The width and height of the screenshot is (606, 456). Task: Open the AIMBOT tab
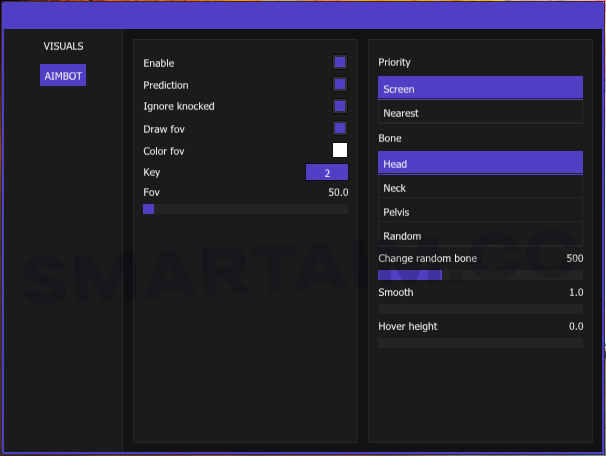[63, 76]
